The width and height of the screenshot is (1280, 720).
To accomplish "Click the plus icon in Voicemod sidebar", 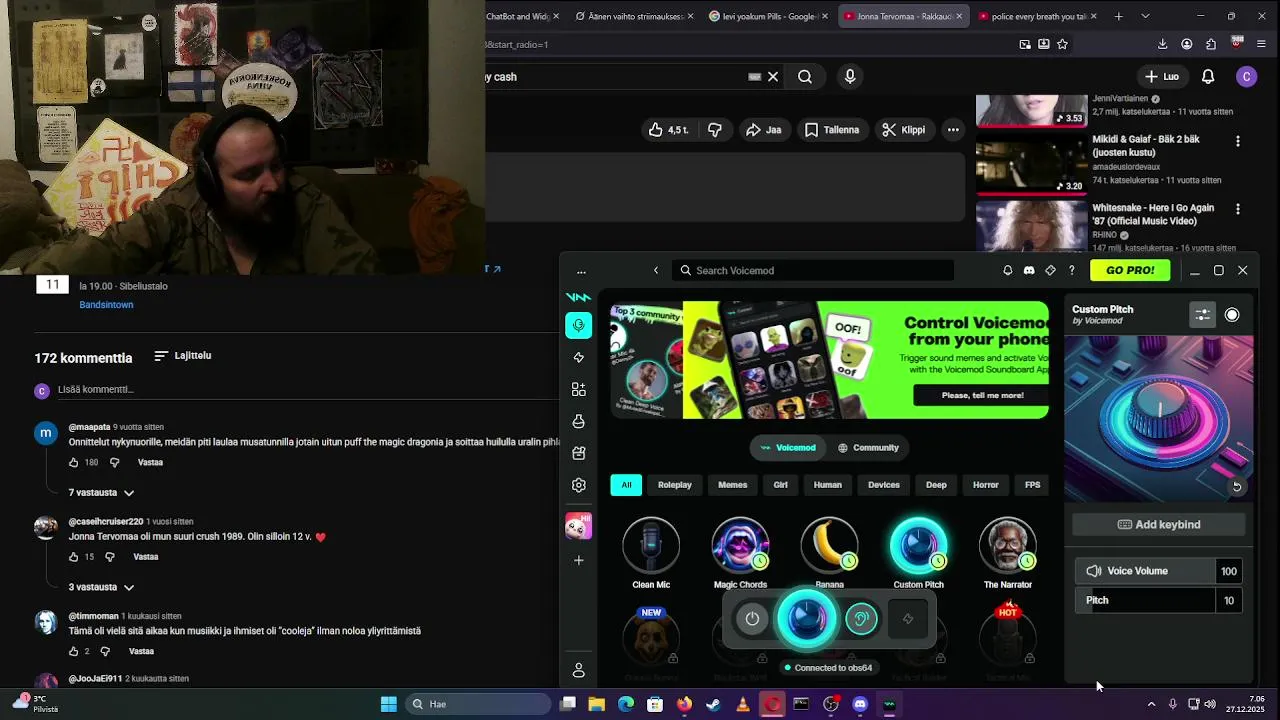I will (578, 560).
